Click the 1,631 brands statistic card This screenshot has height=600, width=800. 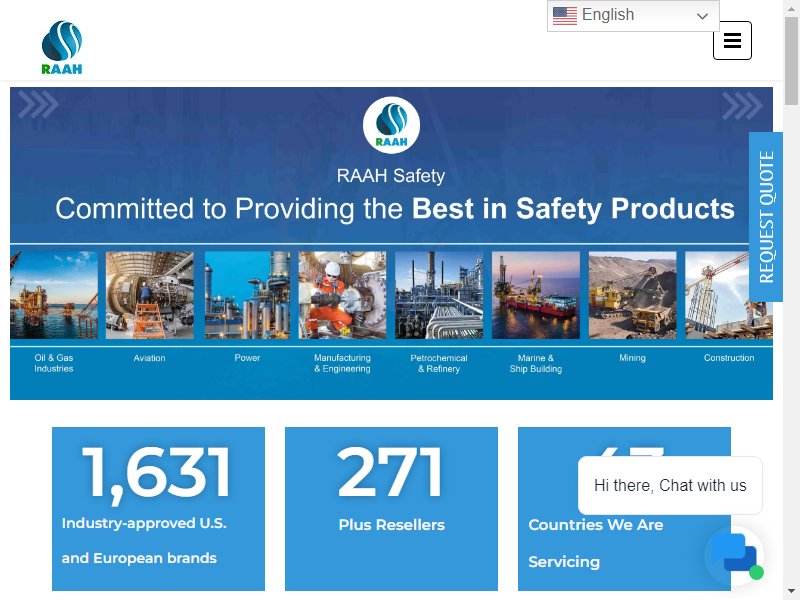click(158, 509)
